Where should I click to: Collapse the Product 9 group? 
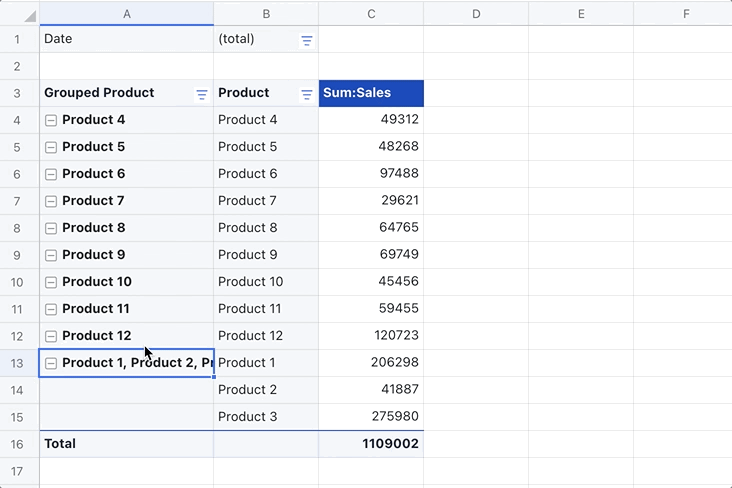point(51,255)
